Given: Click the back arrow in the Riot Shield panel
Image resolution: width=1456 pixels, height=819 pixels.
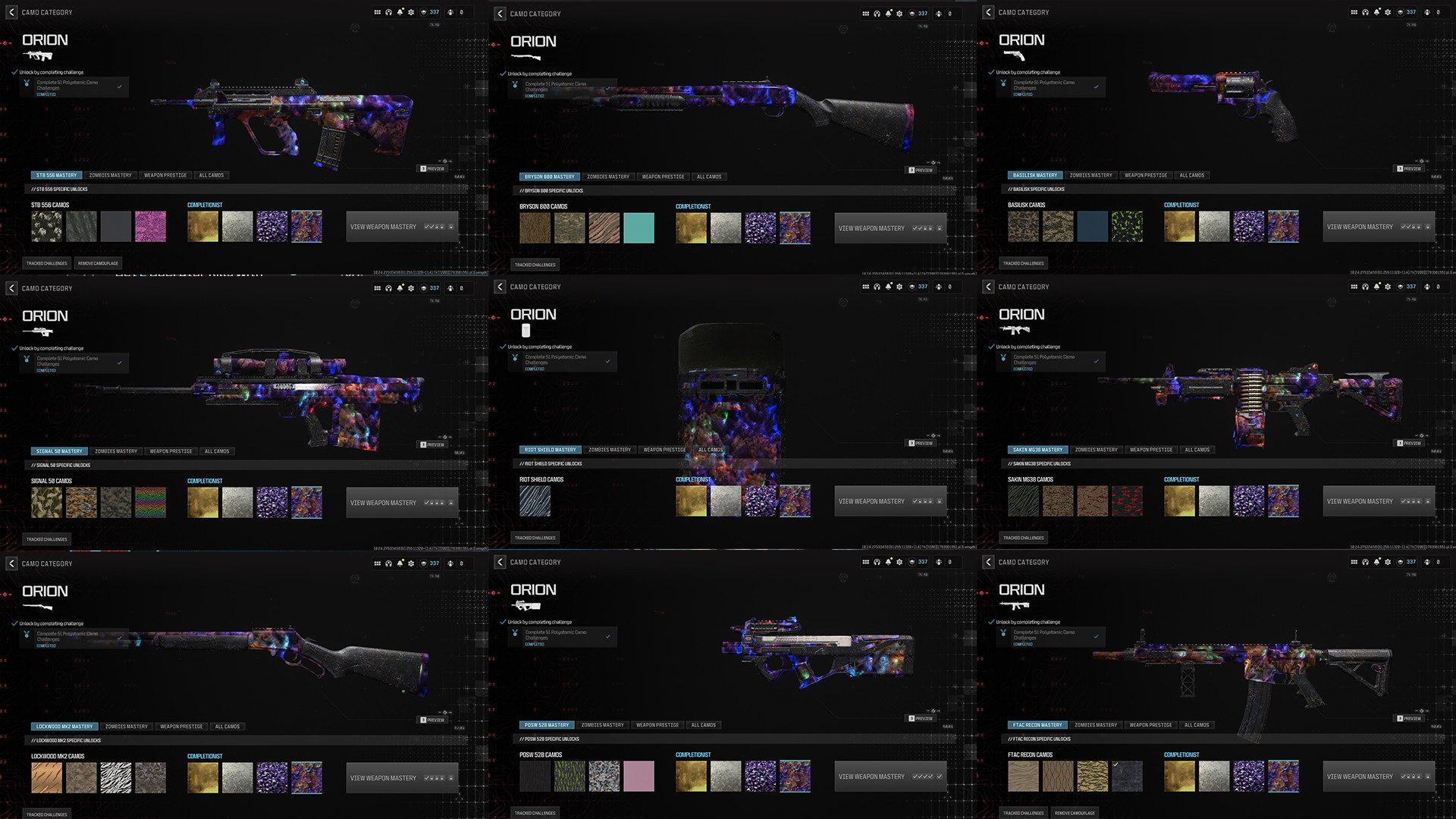Looking at the screenshot, I should [500, 287].
